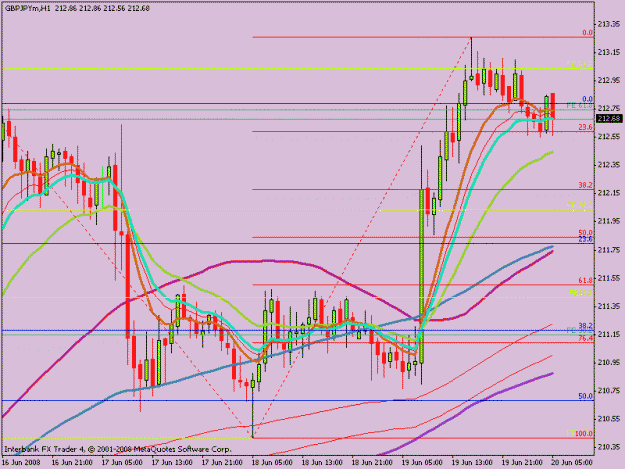Click the 210.35 price axis value
Screen dimensions: 625x469
tap(609, 447)
